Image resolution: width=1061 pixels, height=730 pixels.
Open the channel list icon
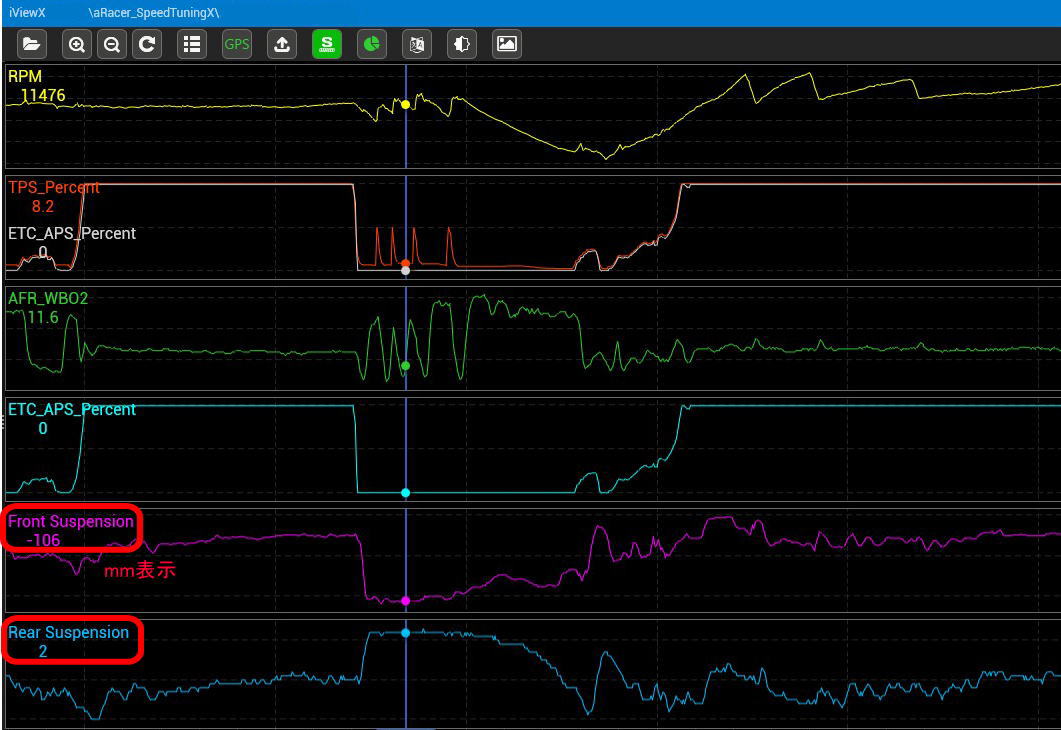tap(192, 45)
